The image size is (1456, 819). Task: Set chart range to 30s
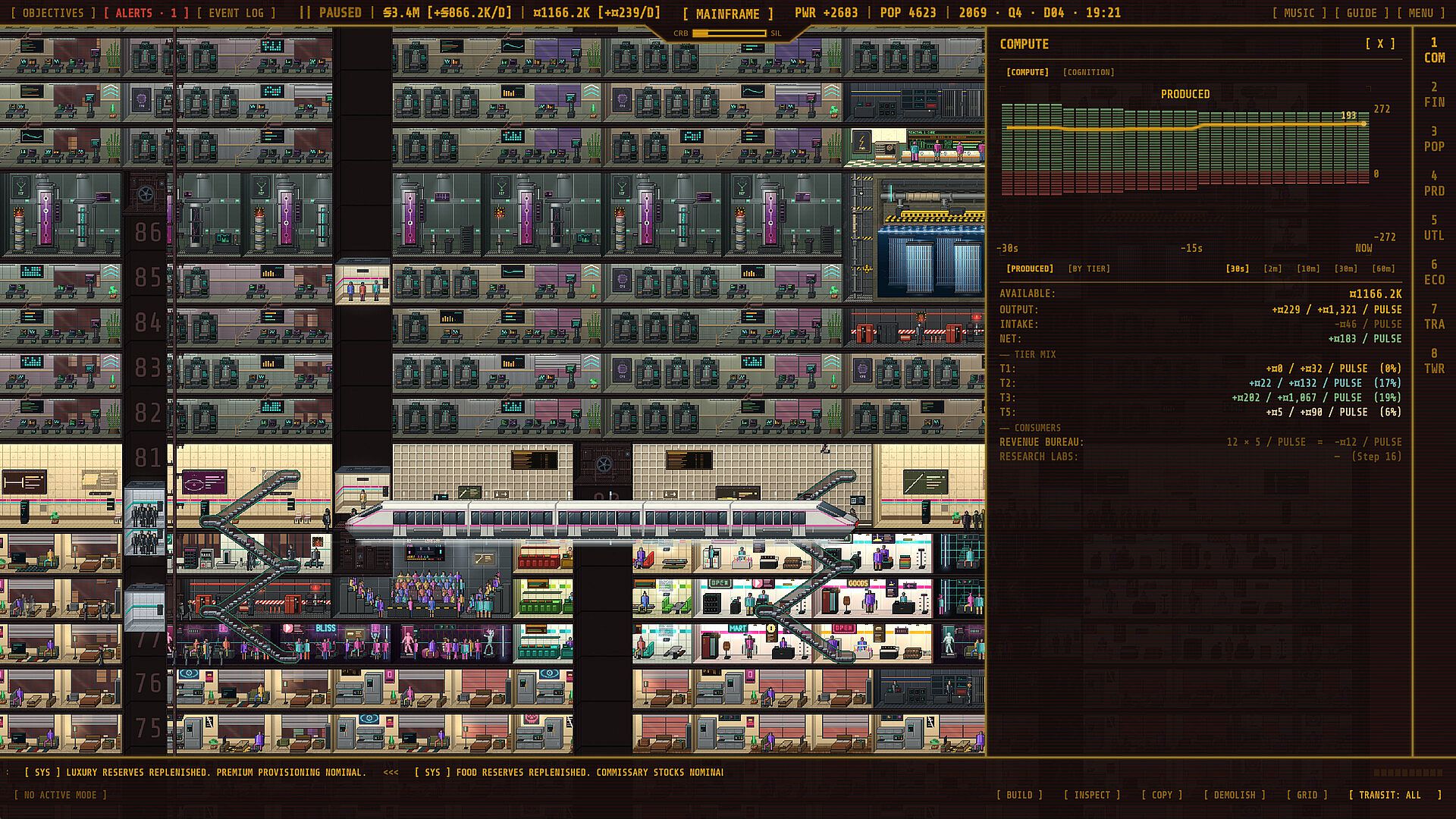(x=1238, y=268)
